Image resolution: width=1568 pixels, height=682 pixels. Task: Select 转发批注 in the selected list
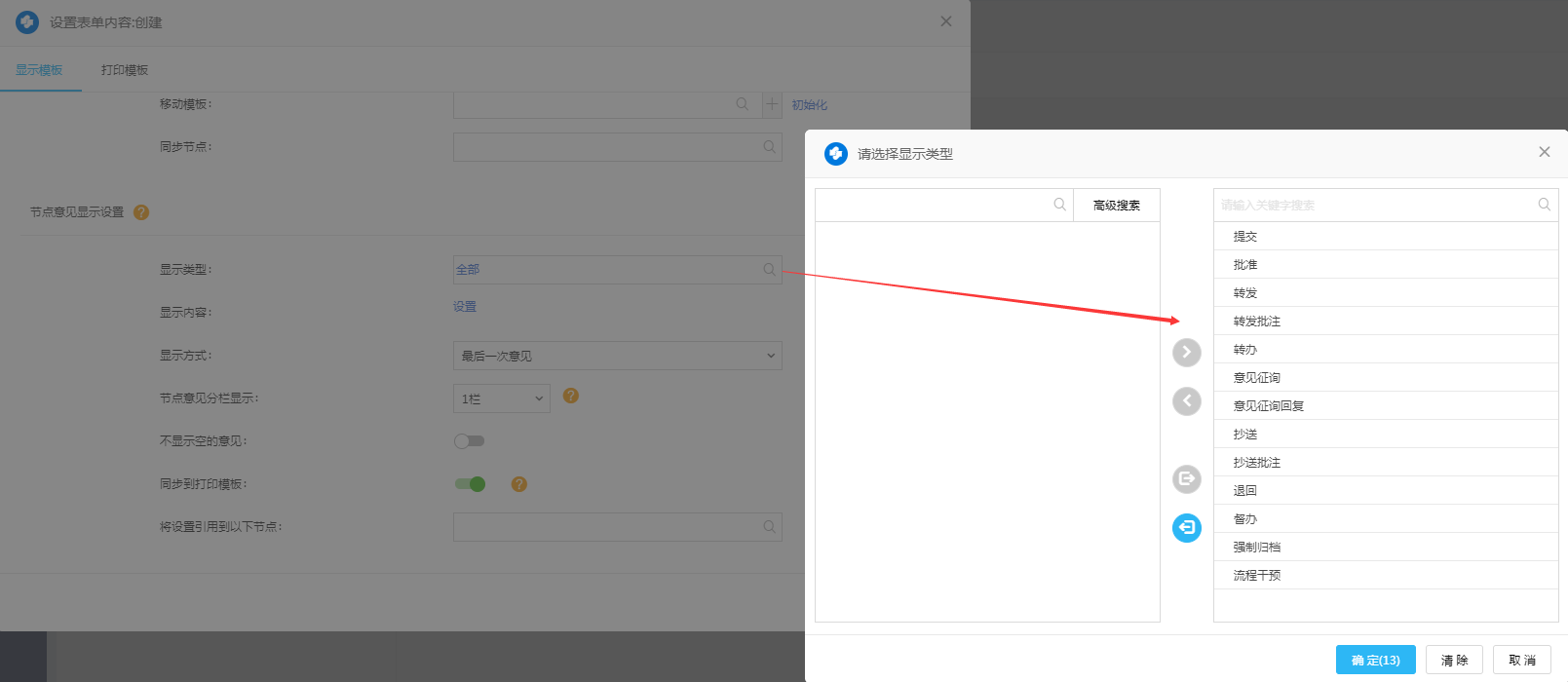click(1257, 322)
